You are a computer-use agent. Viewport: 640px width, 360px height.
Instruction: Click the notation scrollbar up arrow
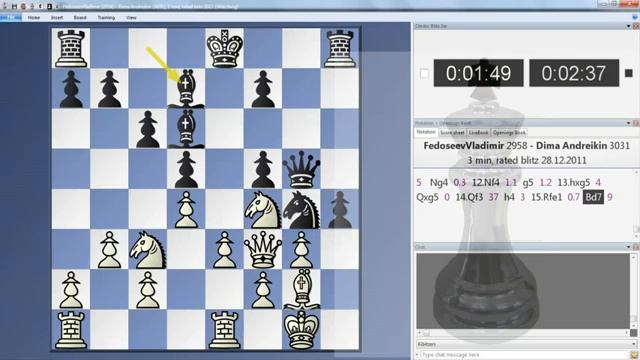coord(636,173)
